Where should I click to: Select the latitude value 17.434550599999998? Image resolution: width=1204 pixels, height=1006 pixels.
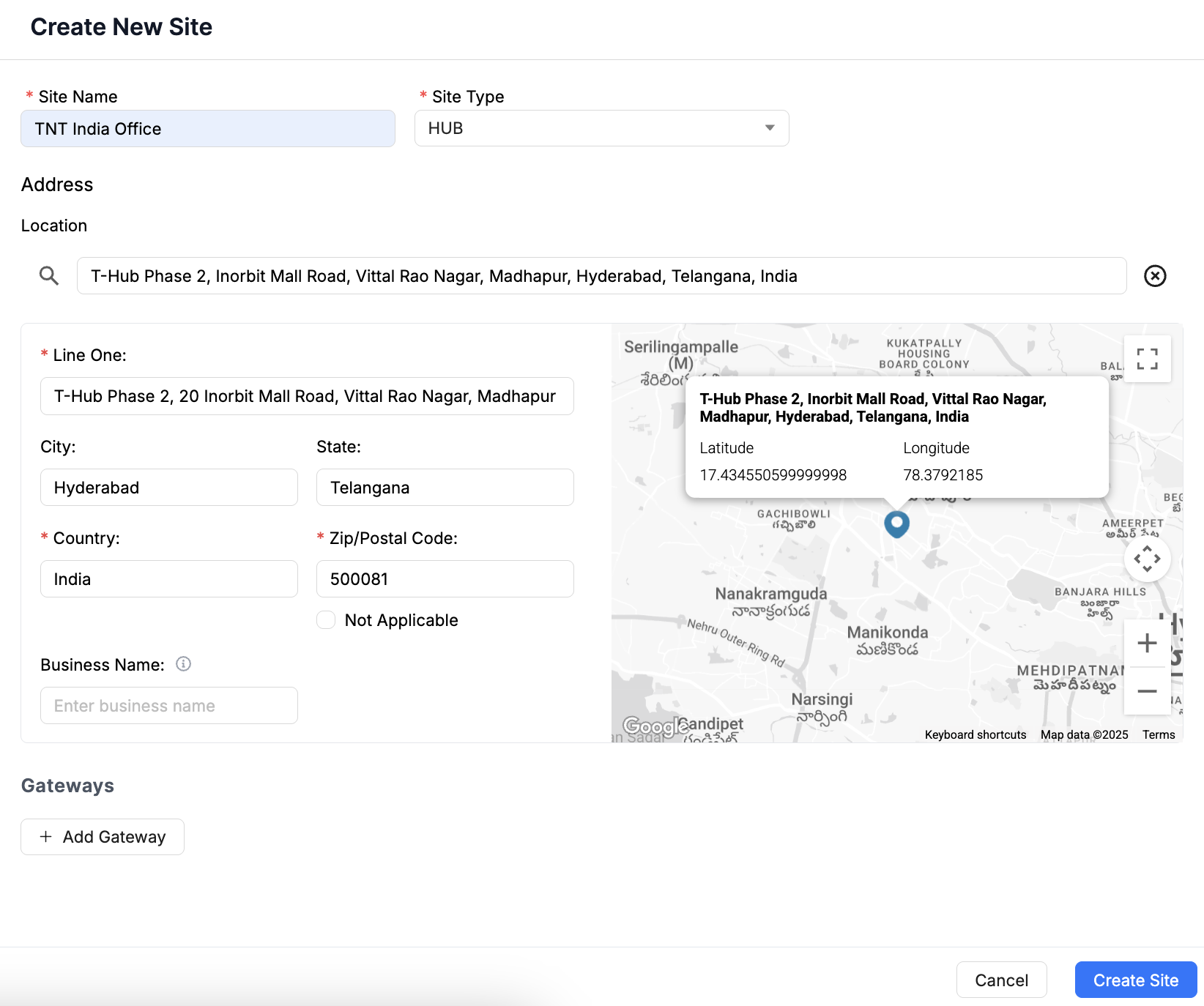click(773, 475)
